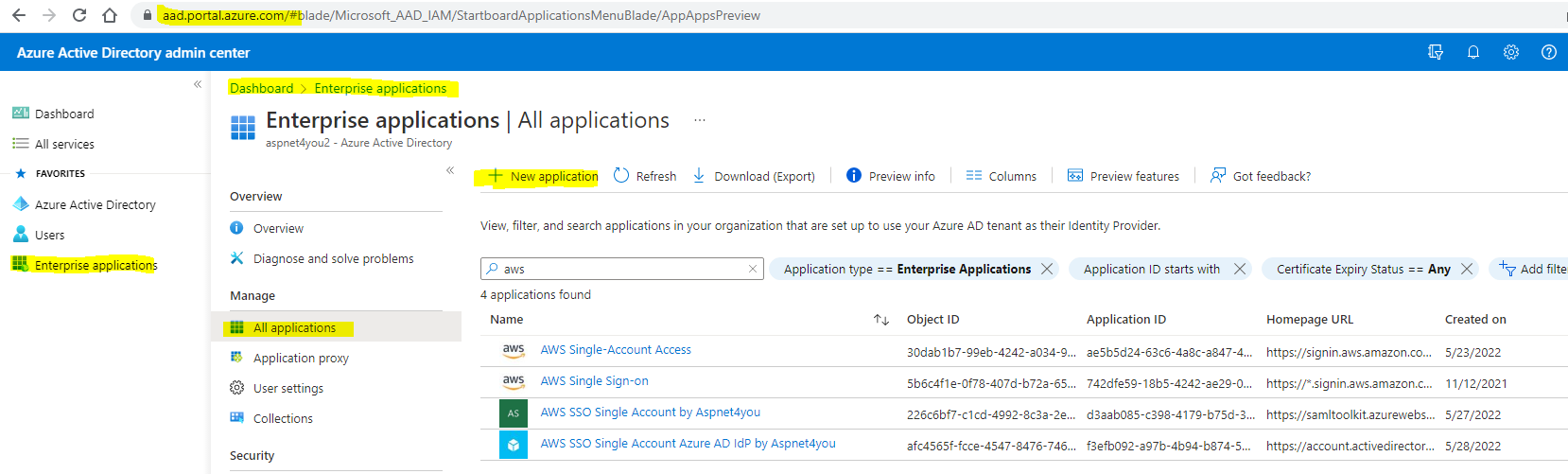Open Preview info

coord(891,176)
